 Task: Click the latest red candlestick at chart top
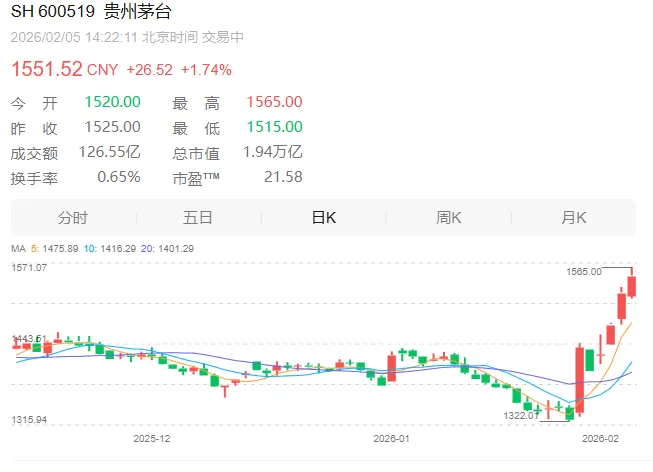pos(632,286)
